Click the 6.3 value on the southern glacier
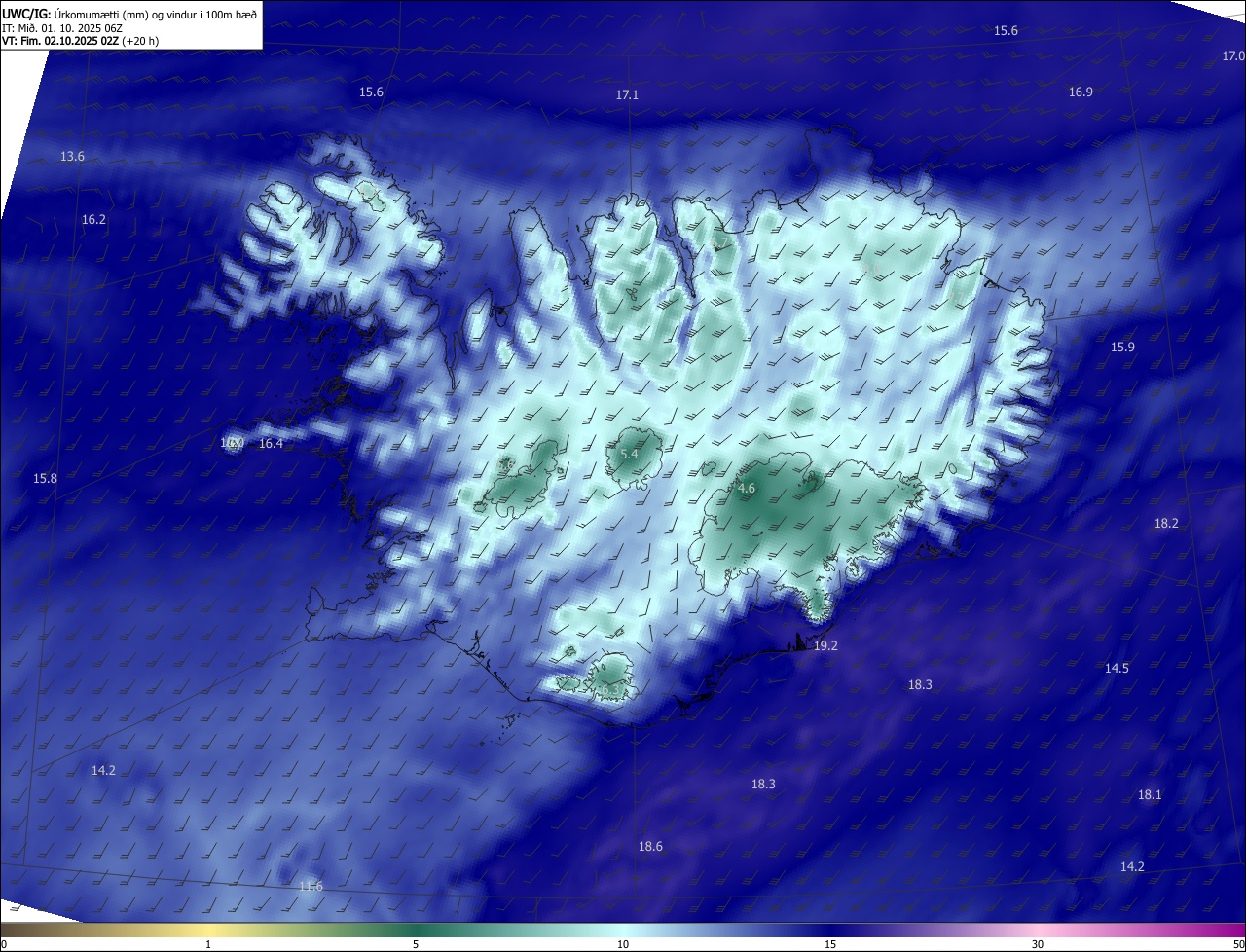 point(609,690)
